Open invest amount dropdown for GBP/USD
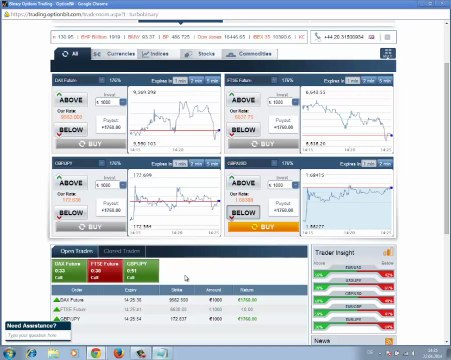Viewport: 451px width, 360px height. [x=295, y=185]
